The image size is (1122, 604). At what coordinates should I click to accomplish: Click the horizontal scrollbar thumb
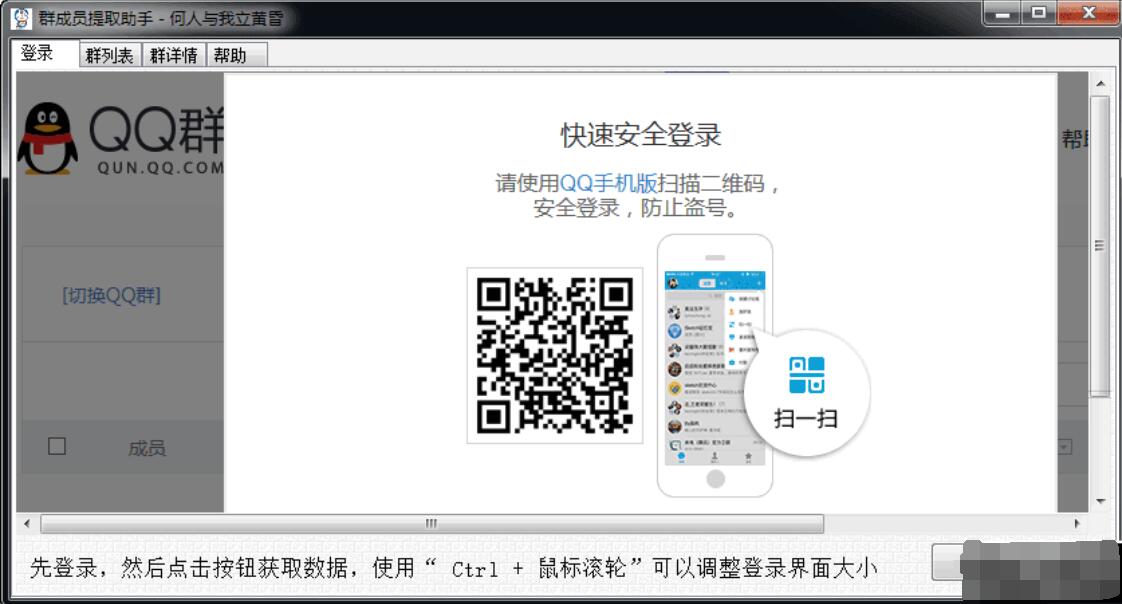point(431,523)
